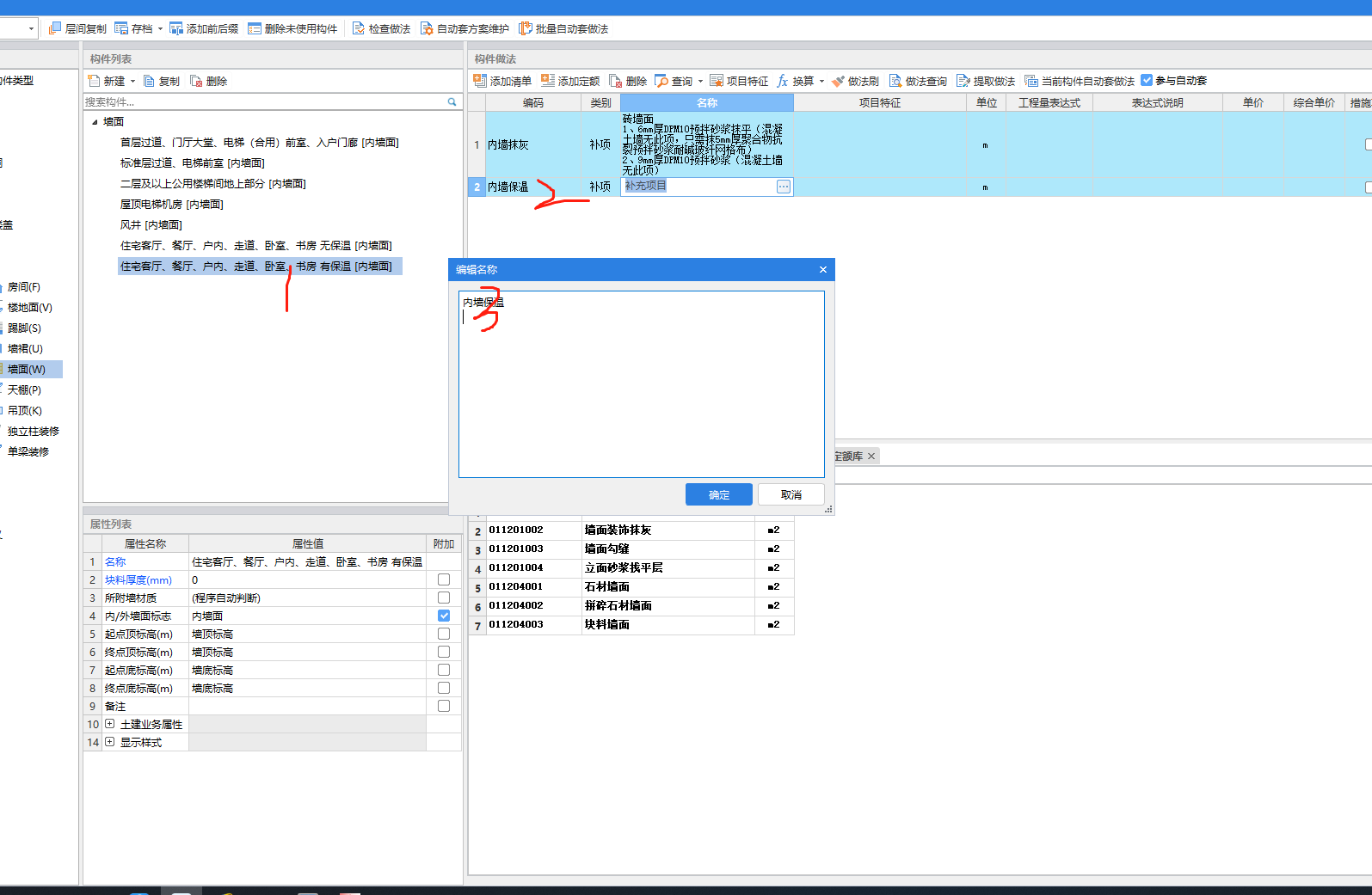The image size is (1372, 895).
Task: Click 删除 icon in 构件做法 toolbar
Action: tap(616, 81)
